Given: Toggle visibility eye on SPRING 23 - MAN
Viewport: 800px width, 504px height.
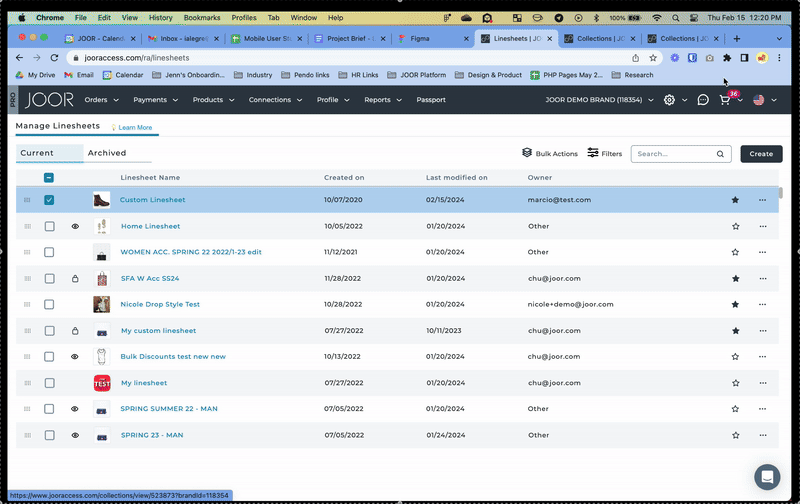Looking at the screenshot, I should [x=75, y=435].
